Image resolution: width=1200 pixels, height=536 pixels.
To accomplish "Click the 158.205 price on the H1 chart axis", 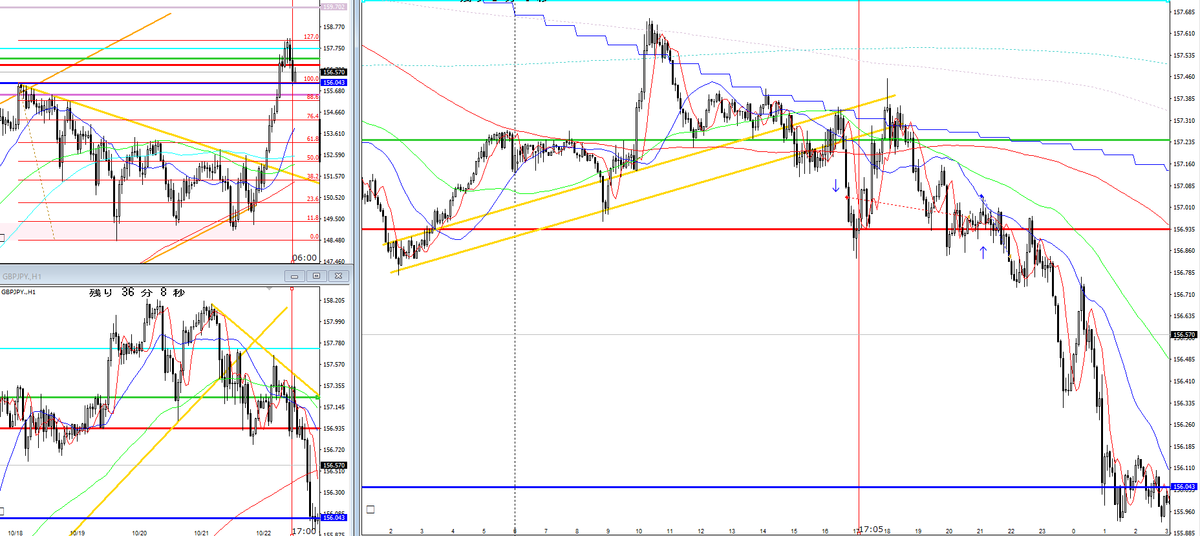I will point(333,300).
